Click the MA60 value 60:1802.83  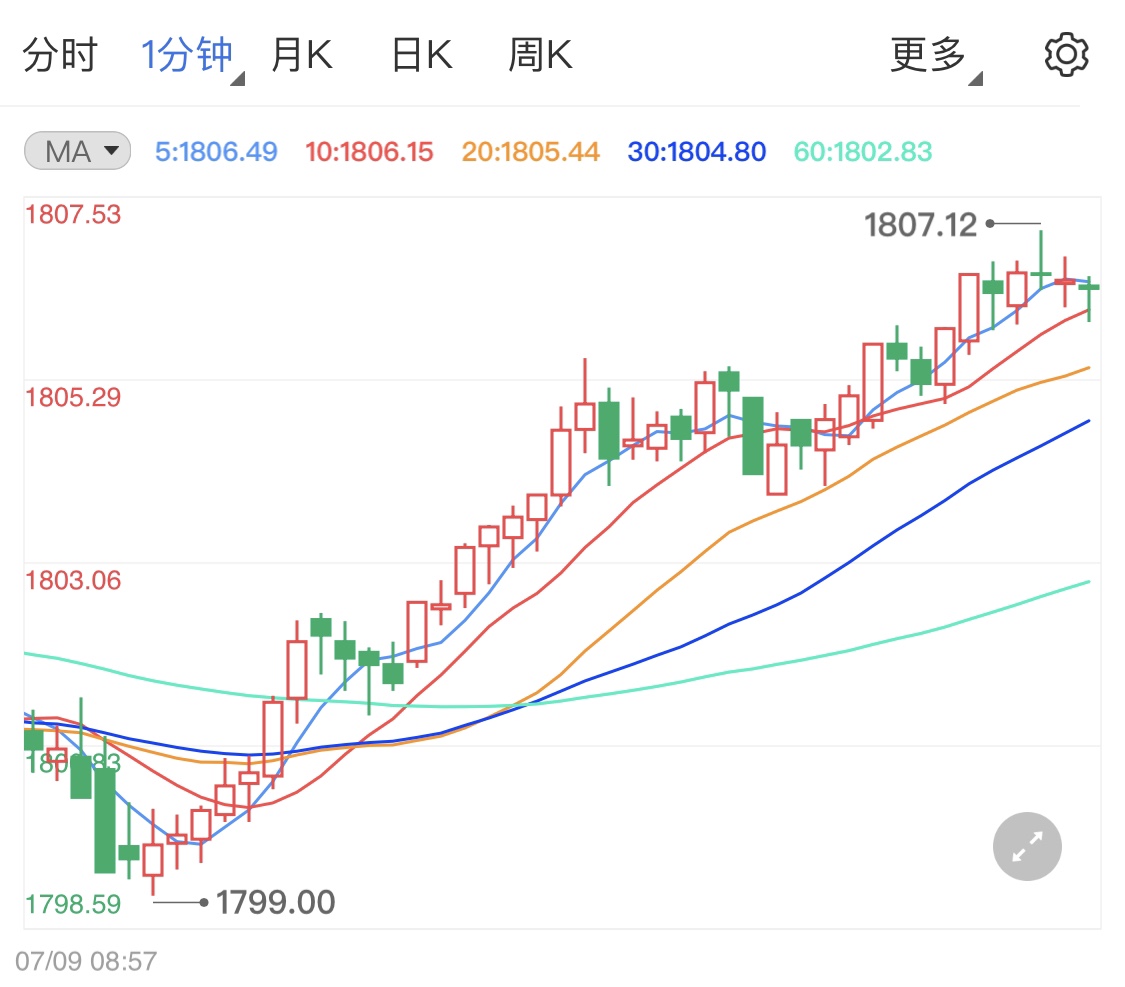(862, 151)
